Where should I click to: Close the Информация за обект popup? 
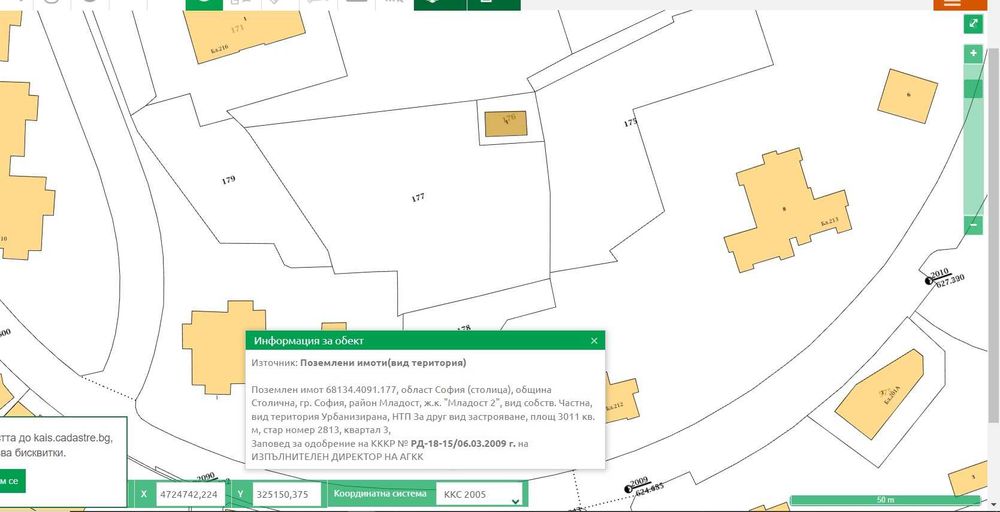click(x=594, y=341)
